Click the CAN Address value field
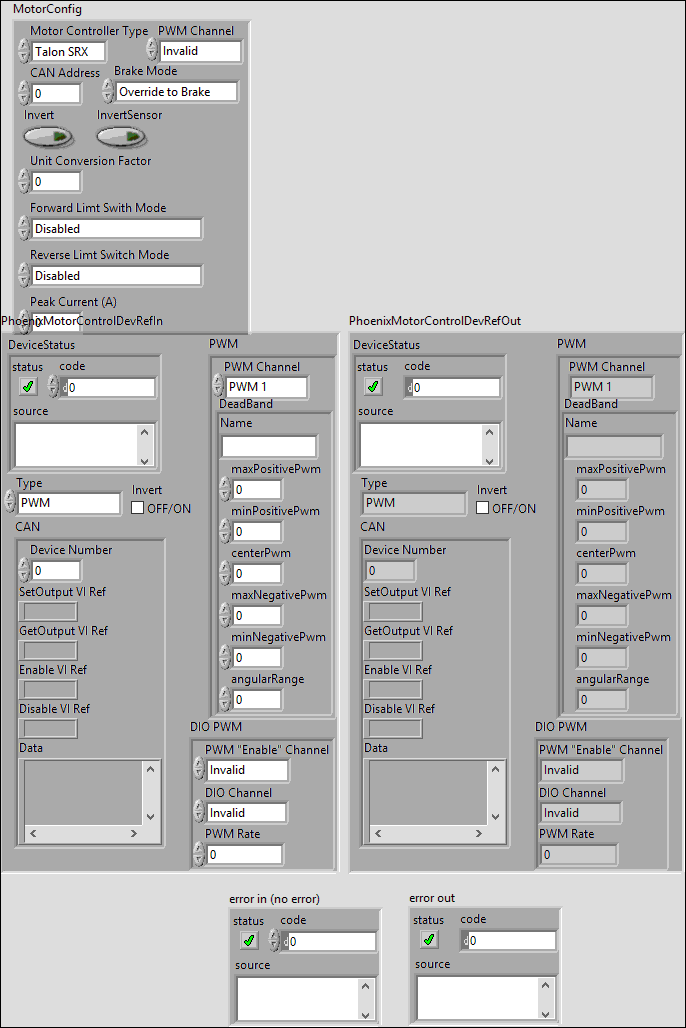Image resolution: width=686 pixels, height=1028 pixels. [x=56, y=94]
